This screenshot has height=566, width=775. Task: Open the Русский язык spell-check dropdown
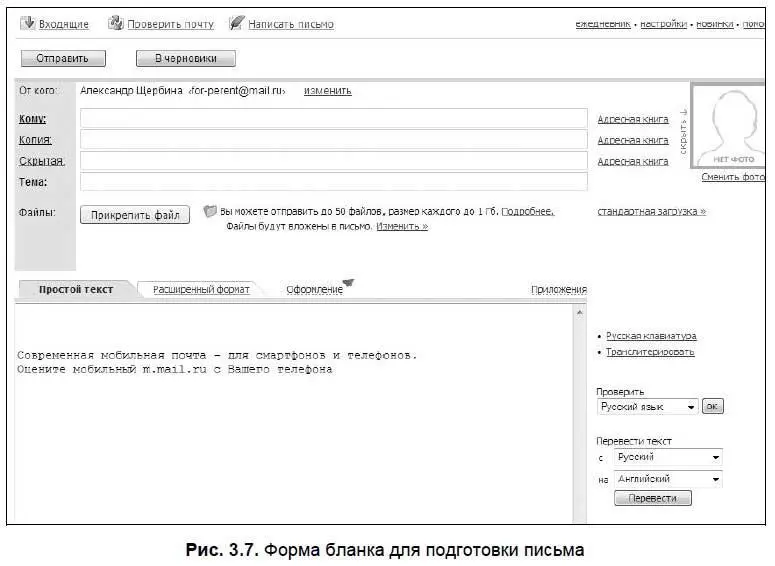(x=647, y=407)
